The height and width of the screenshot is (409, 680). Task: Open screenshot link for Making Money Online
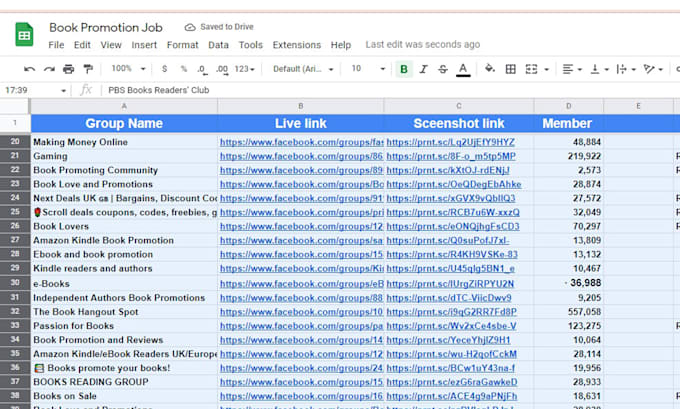451,142
